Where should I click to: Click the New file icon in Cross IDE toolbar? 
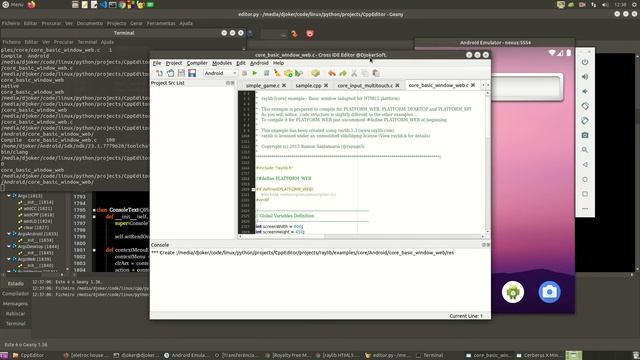(159, 73)
